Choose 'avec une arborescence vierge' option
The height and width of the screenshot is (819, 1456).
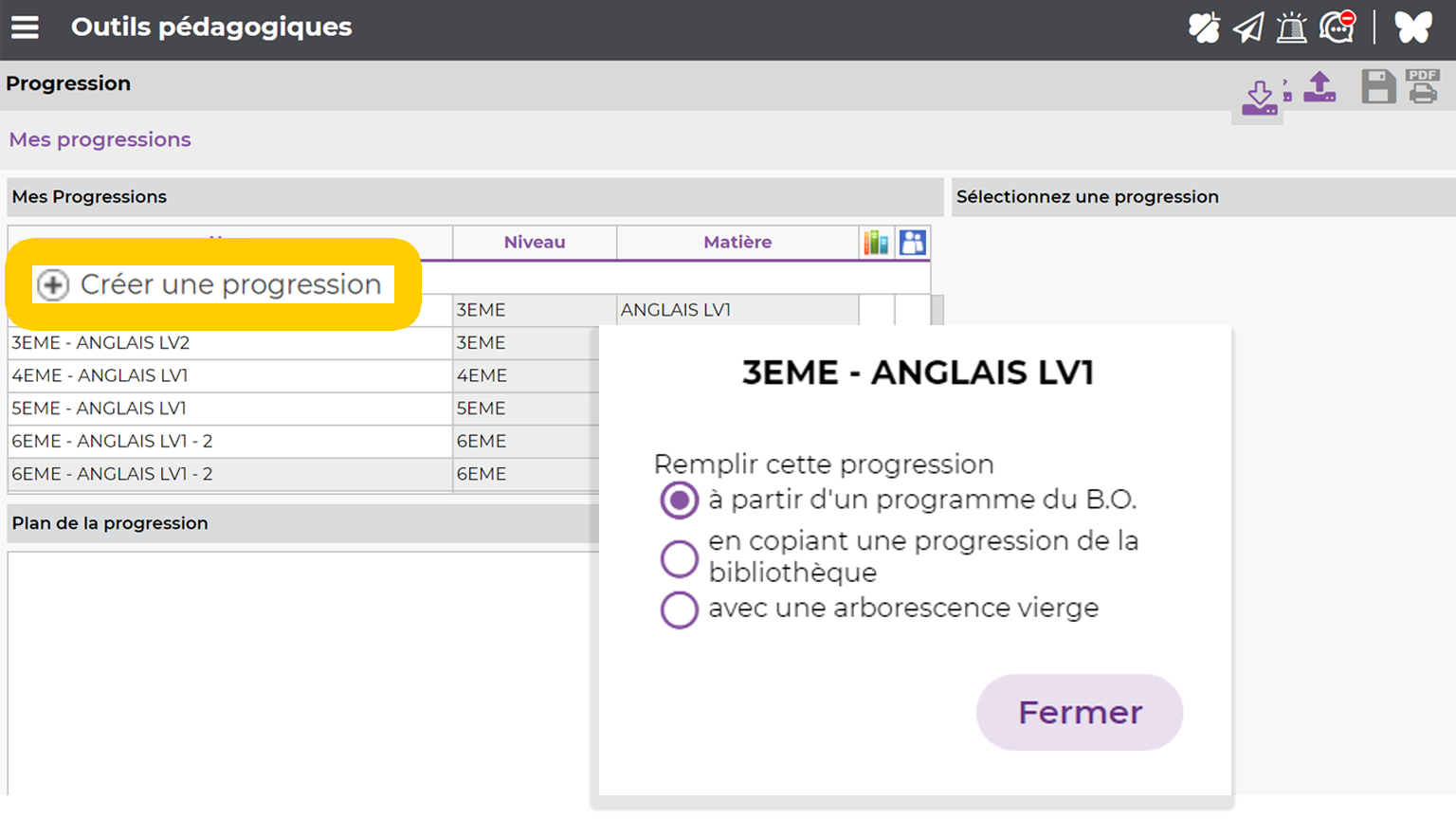click(679, 610)
